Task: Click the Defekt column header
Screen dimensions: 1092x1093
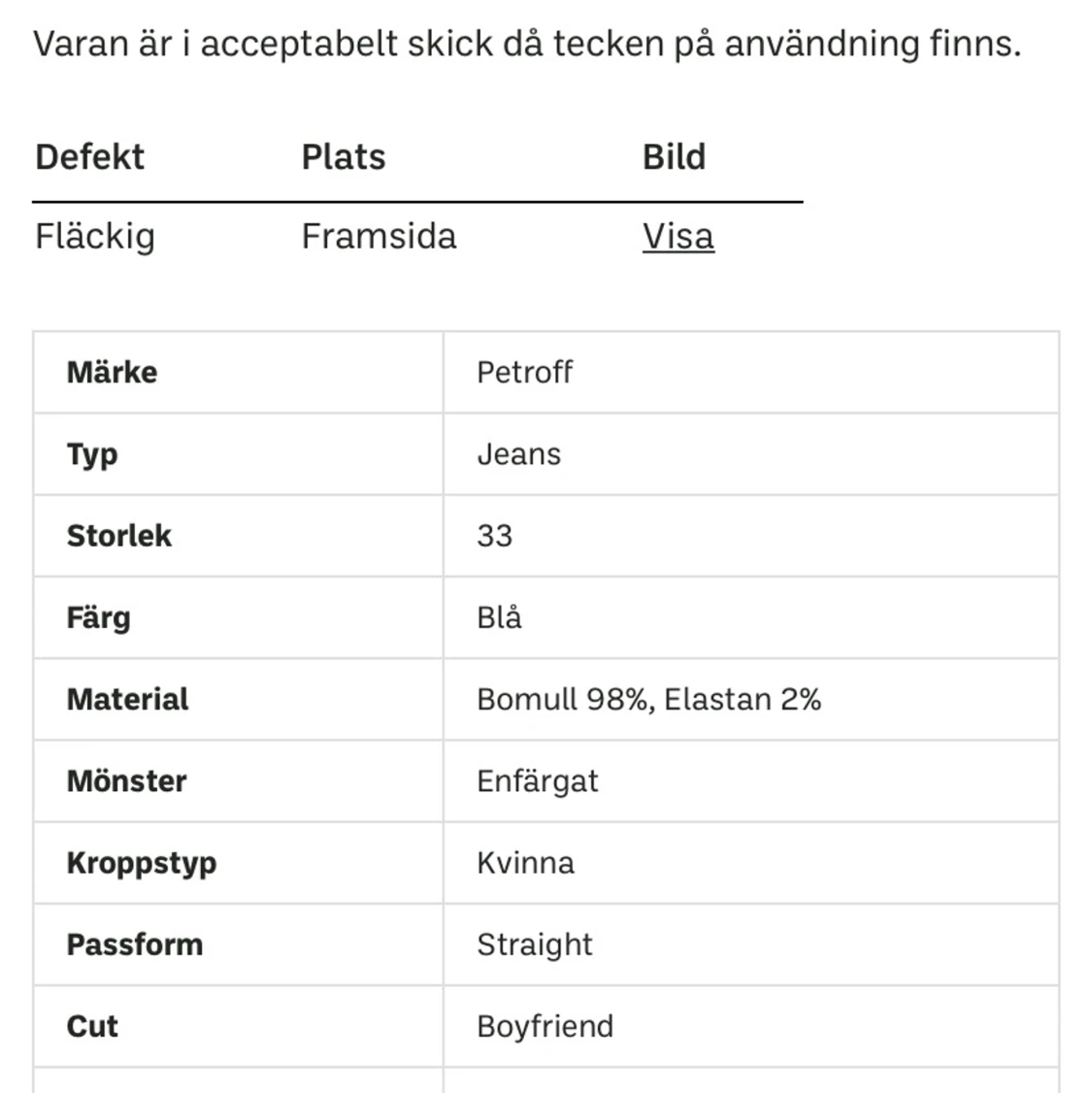Action: (x=89, y=157)
